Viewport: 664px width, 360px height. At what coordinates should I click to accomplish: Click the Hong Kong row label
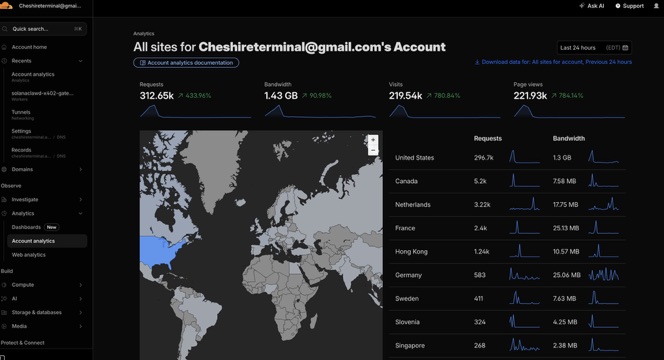click(411, 252)
